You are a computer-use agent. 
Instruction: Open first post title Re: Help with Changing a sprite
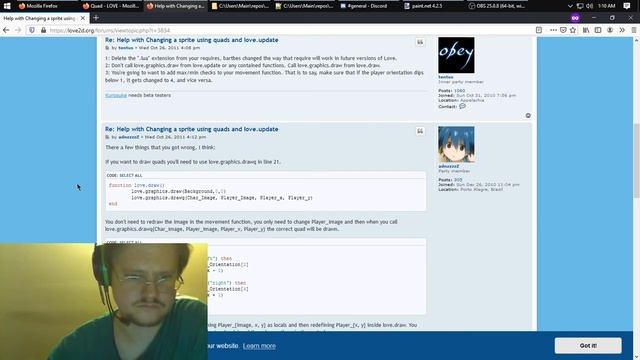click(191, 40)
